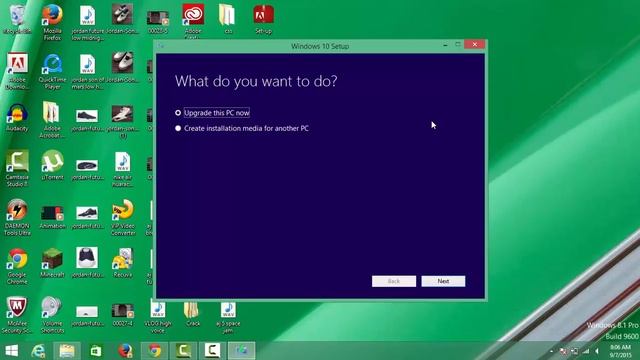The image size is (640, 360).
Task: Minimize the Windows 10 Setup window
Action: click(445, 44)
